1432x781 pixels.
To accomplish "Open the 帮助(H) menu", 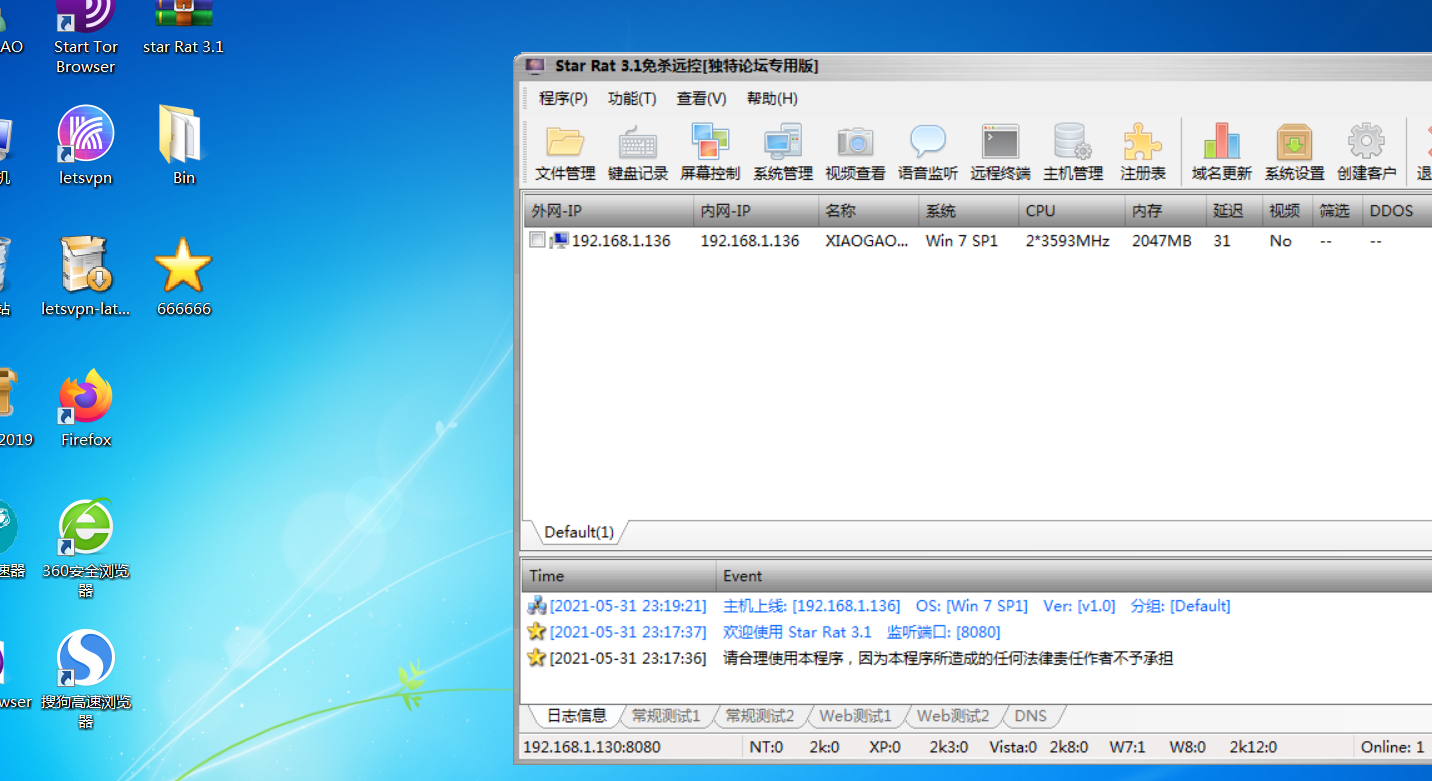I will (772, 98).
